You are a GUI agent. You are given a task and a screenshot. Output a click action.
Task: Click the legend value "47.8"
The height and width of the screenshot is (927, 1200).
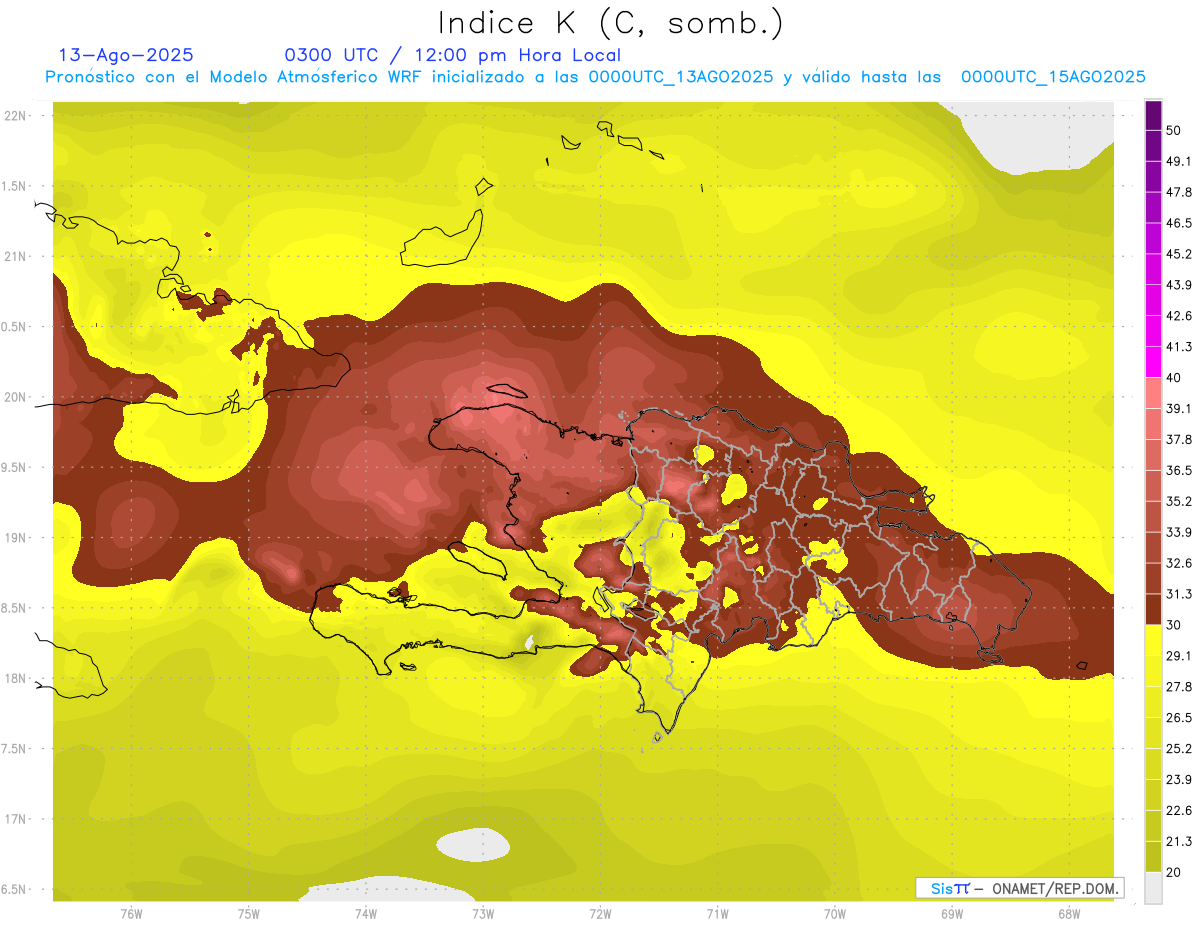[1179, 192]
